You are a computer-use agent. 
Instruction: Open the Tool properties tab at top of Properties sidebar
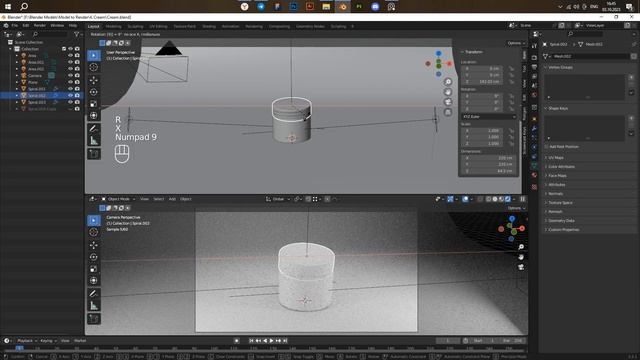[534, 46]
